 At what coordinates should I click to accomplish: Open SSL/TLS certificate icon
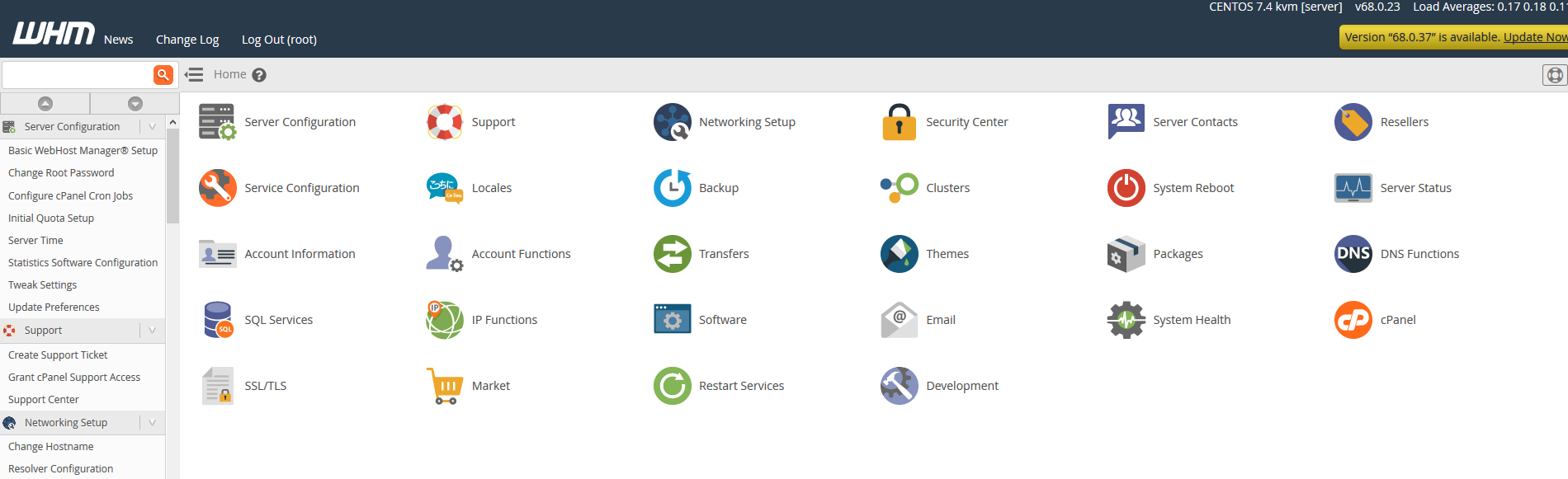pyautogui.click(x=218, y=386)
